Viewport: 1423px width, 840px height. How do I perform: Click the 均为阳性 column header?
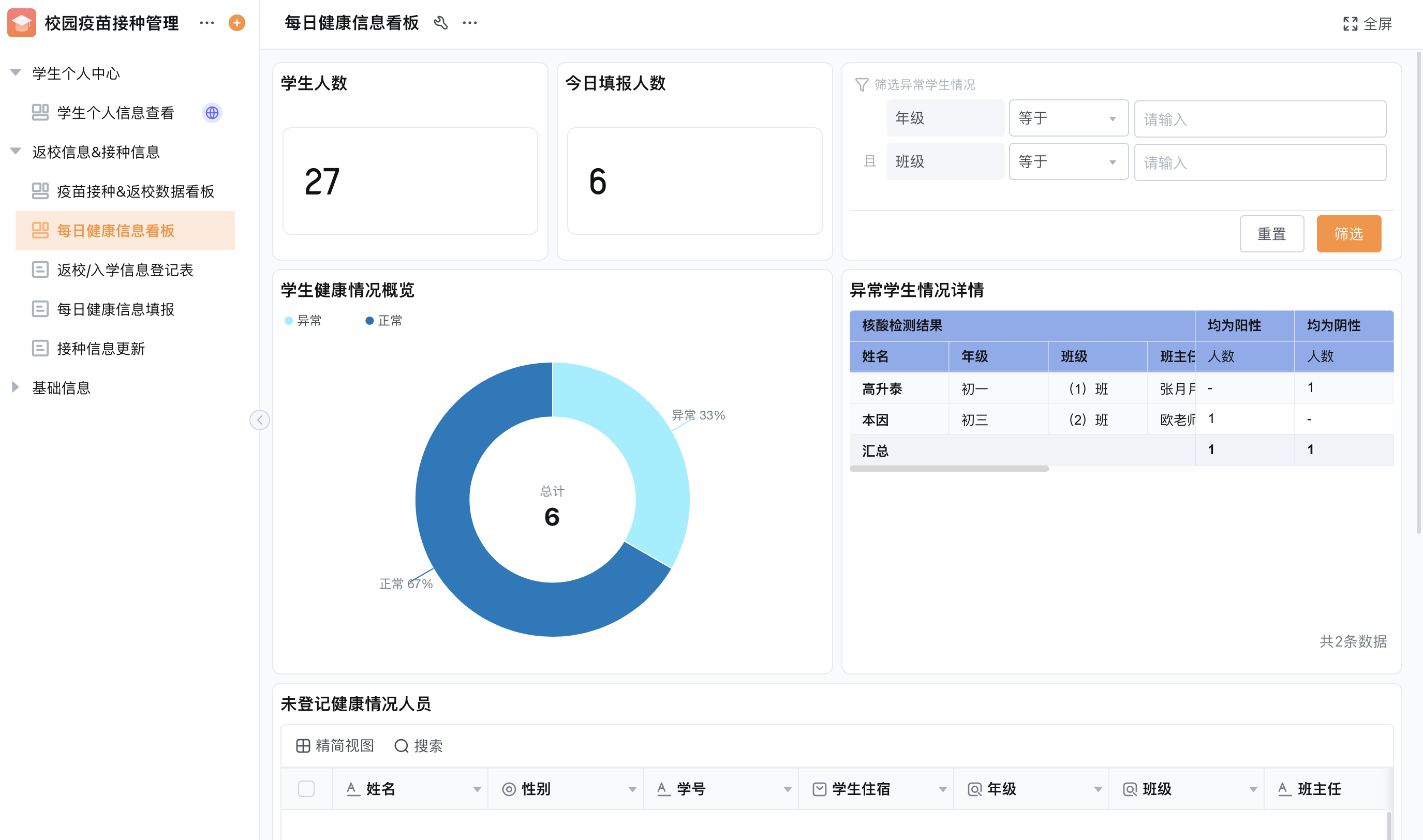(1244, 325)
